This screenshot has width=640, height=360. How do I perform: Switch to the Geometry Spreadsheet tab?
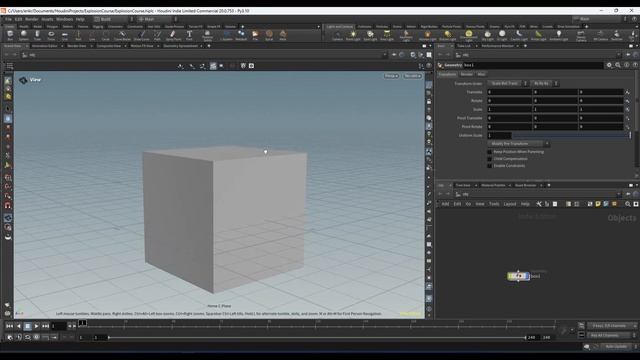click(180, 46)
